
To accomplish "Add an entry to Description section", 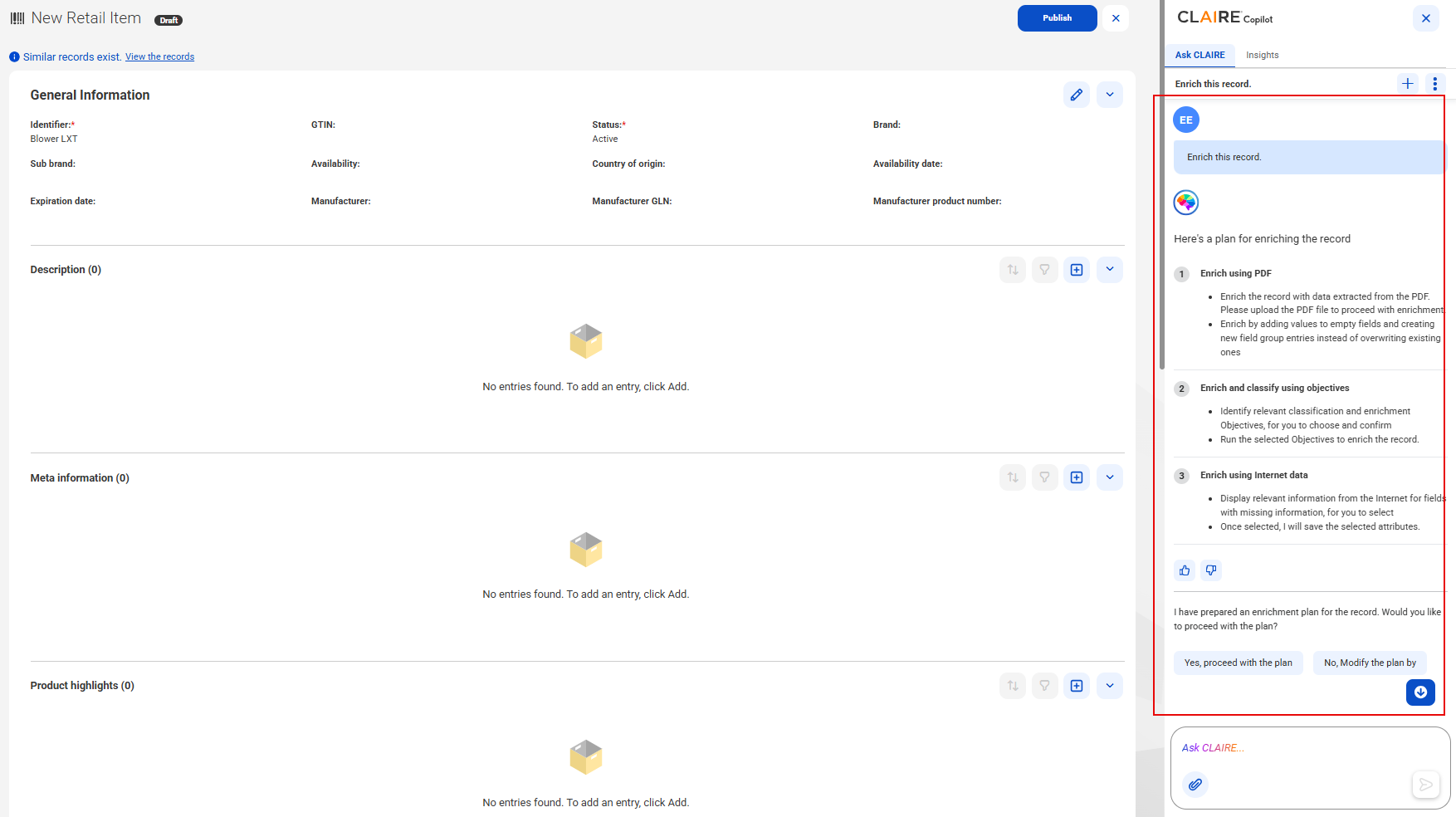I will click(x=1077, y=270).
